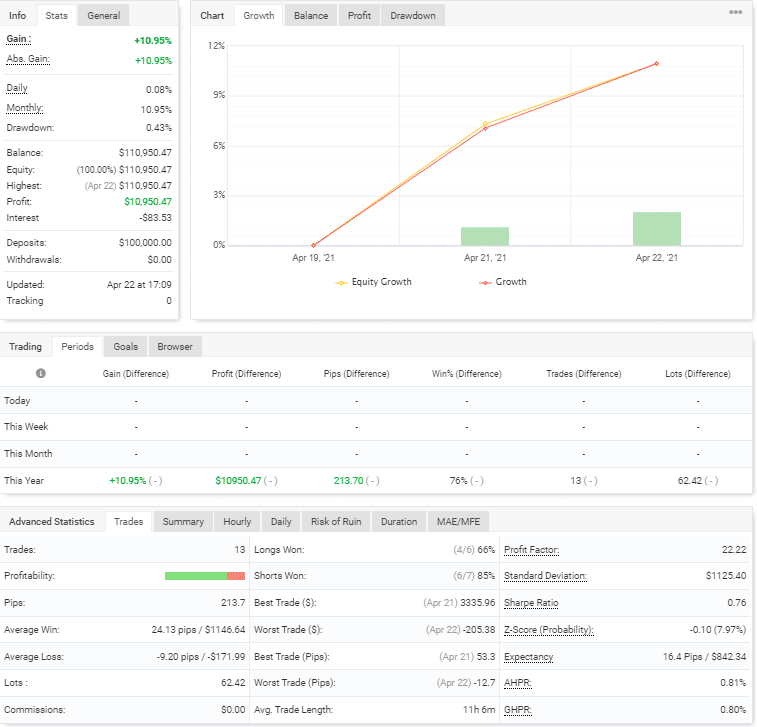Show the Hourly statistics tab
The height and width of the screenshot is (727, 757).
(x=237, y=522)
